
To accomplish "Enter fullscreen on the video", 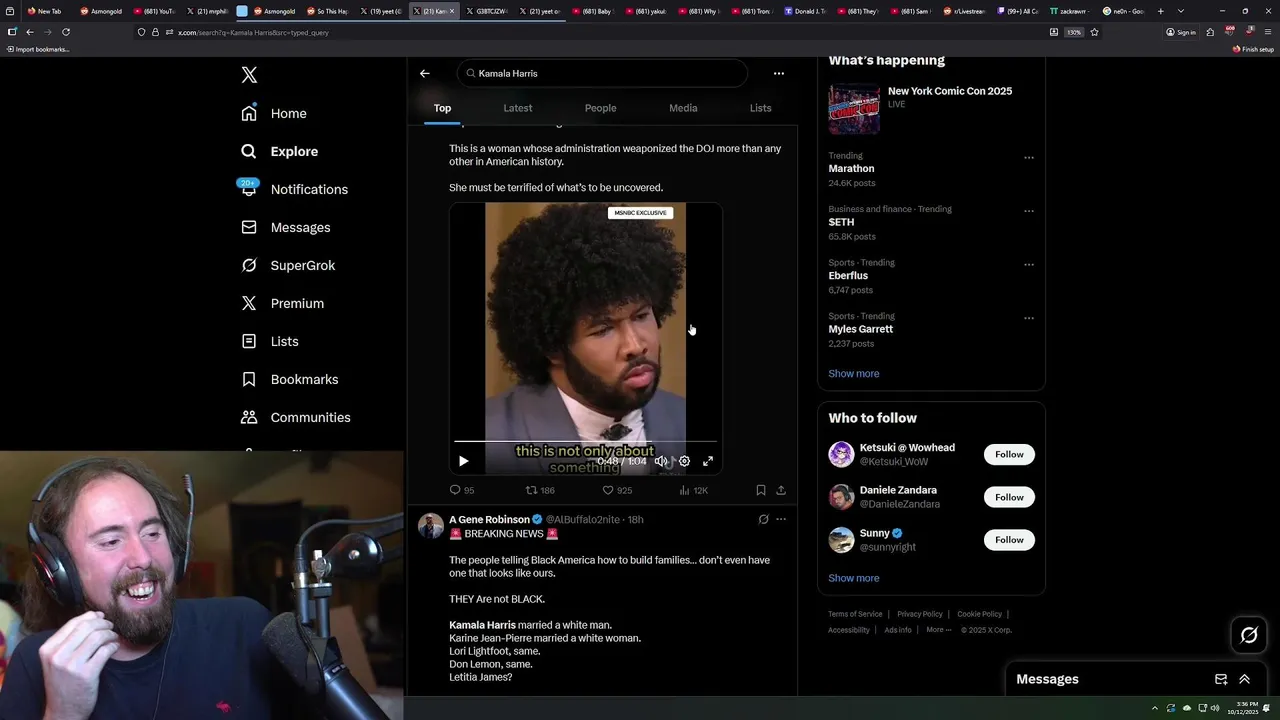I will click(x=708, y=461).
